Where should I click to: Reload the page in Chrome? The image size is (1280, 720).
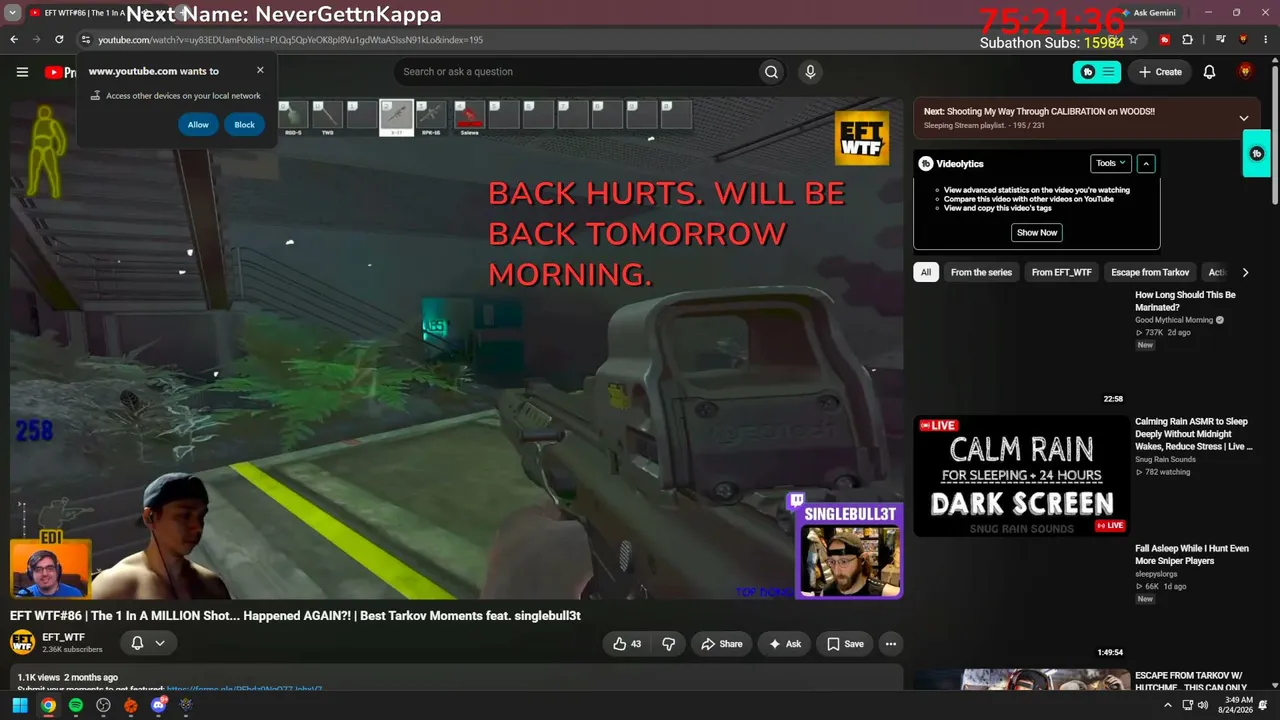[59, 40]
